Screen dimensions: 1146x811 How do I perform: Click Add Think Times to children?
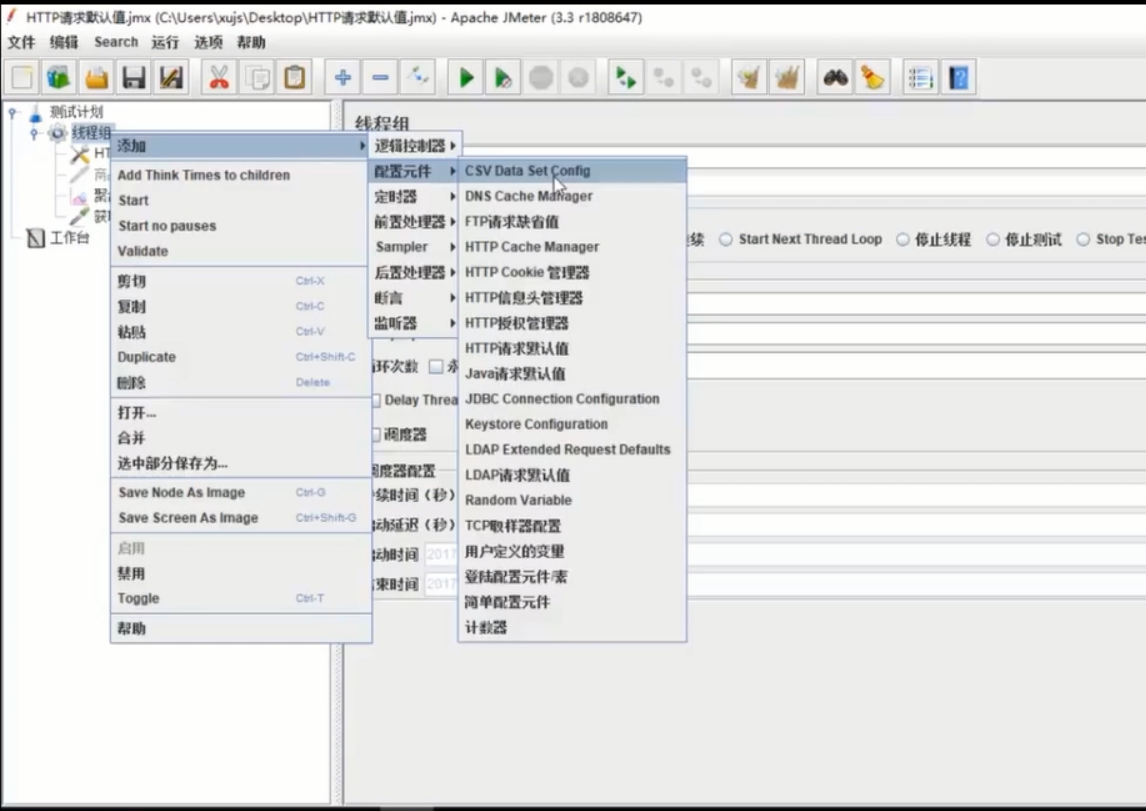click(204, 175)
